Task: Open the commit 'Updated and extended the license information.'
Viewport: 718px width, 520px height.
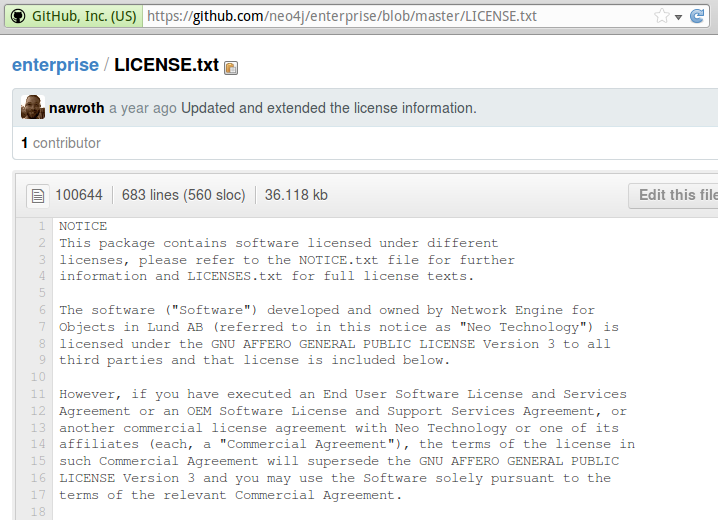Action: (x=329, y=108)
